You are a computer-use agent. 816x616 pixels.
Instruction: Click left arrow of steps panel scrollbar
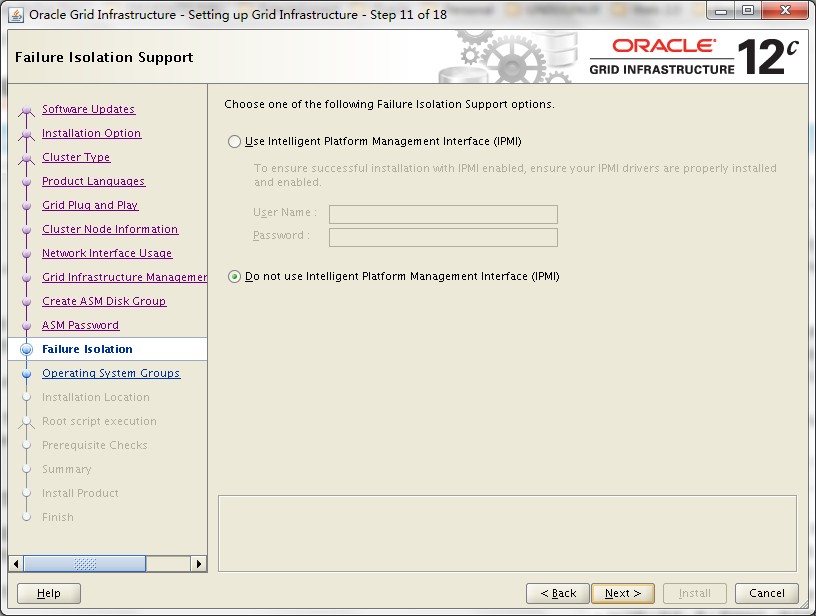point(16,563)
